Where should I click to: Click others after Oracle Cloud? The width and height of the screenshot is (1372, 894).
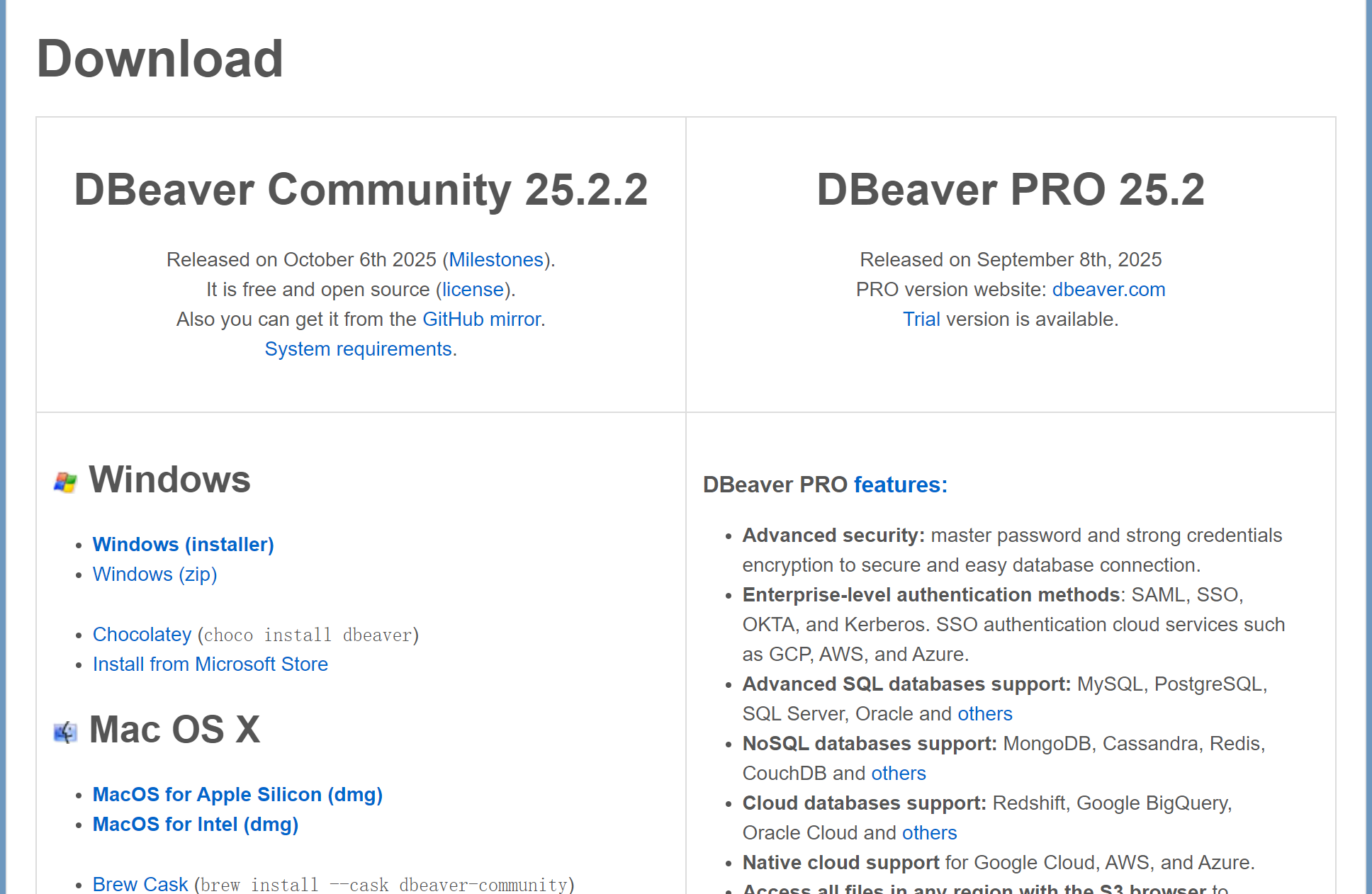[928, 833]
